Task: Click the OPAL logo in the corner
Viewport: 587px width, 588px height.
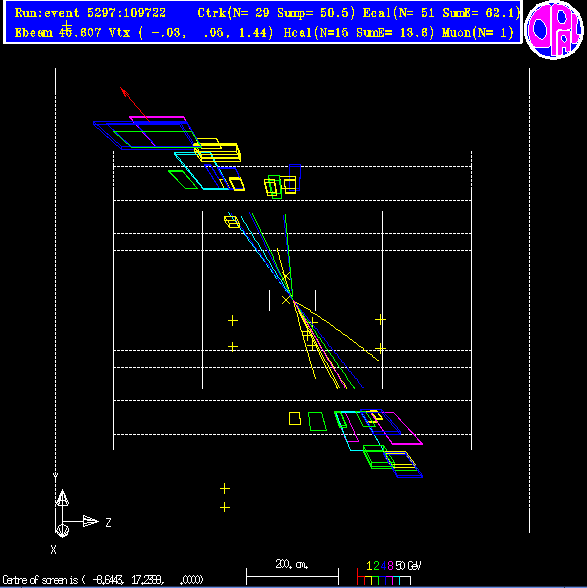Action: (554, 29)
